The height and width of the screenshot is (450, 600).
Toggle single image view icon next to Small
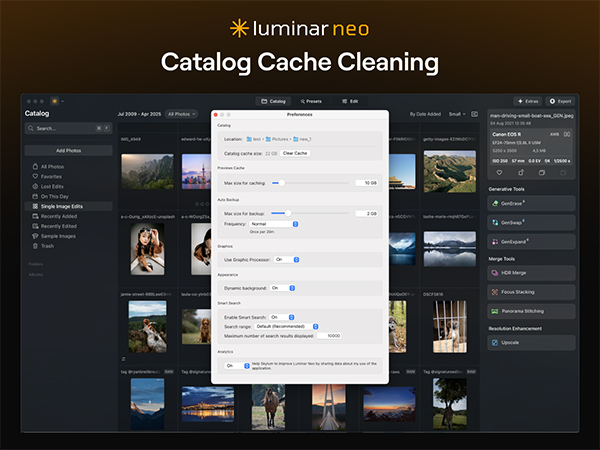tap(474, 114)
